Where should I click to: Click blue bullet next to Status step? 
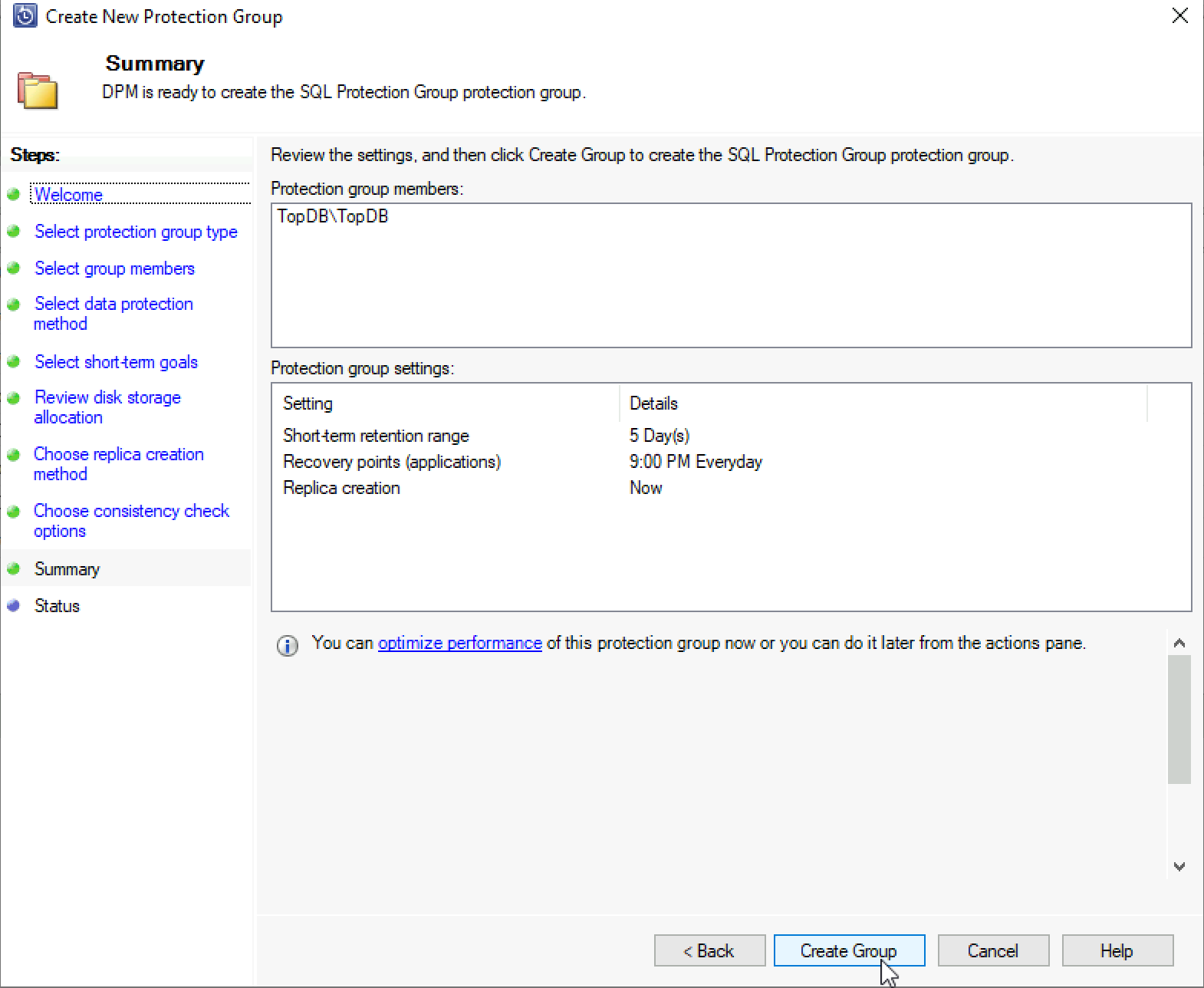tap(13, 605)
